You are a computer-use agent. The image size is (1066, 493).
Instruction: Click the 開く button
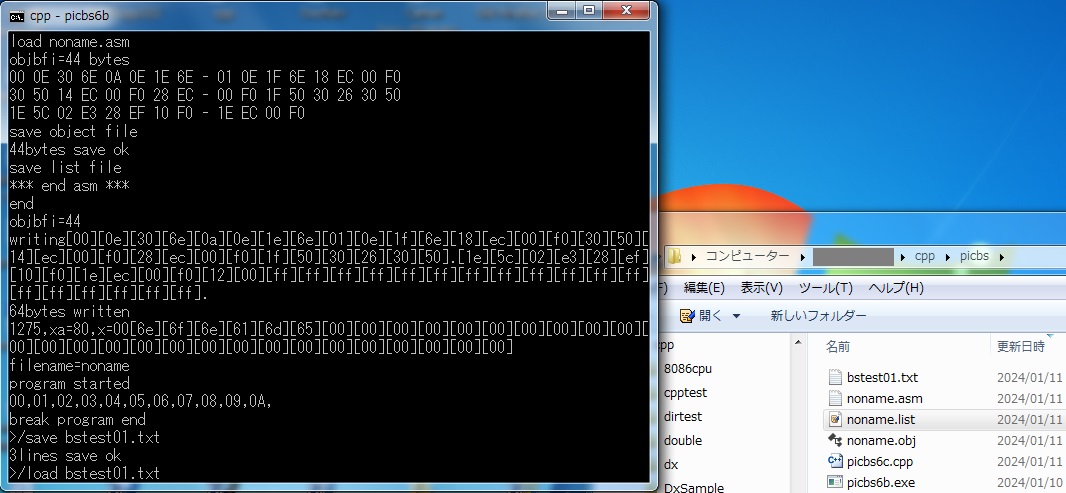point(709,316)
